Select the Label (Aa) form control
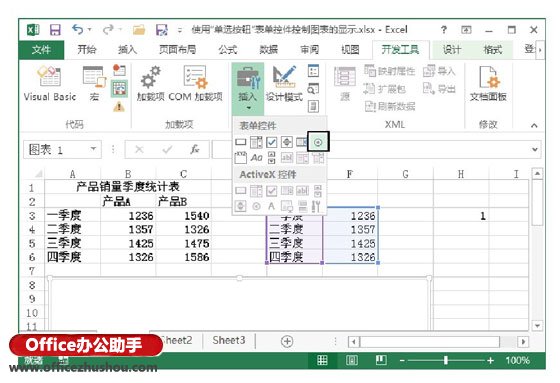The image size is (560, 383). (x=256, y=158)
